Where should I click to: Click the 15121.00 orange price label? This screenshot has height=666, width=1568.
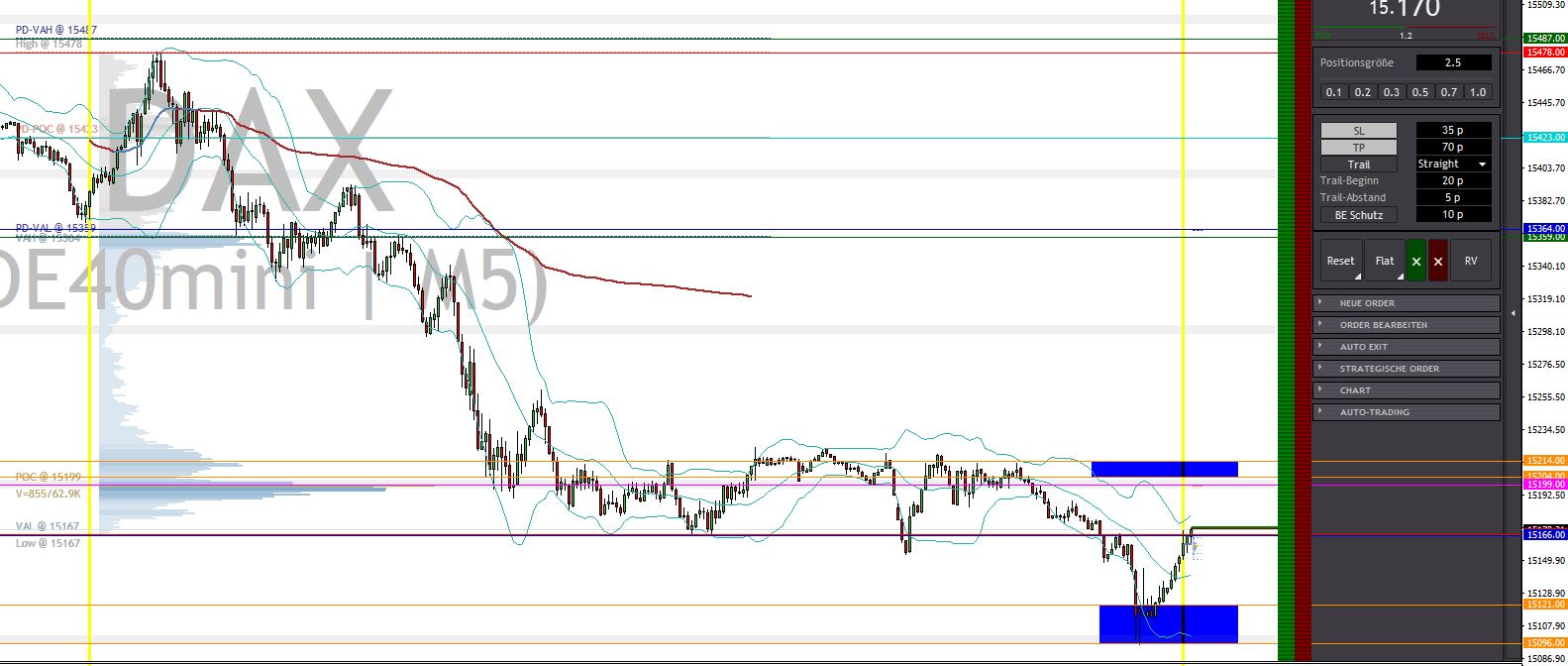coord(1545,605)
